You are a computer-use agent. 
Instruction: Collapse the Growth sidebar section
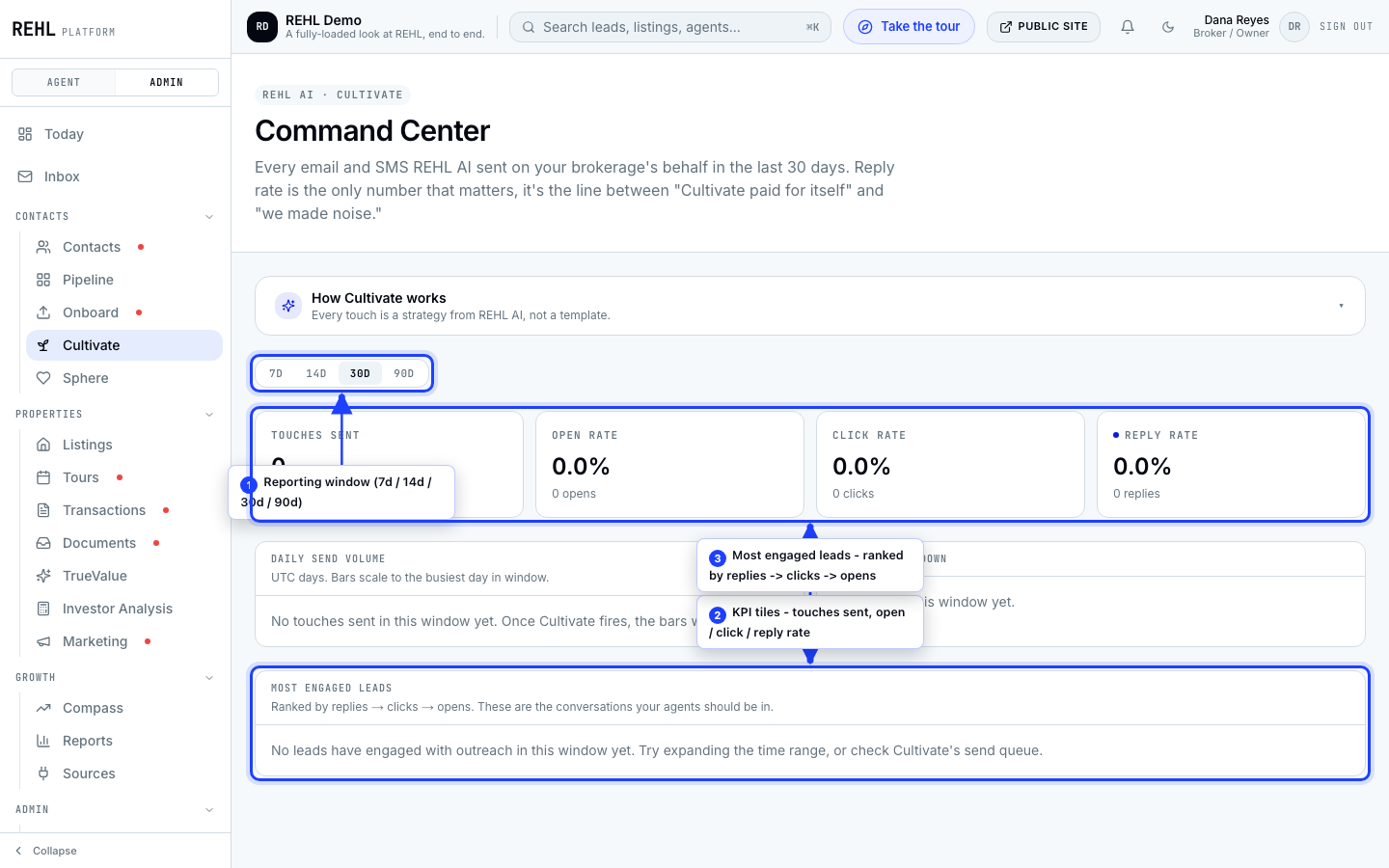[209, 678]
